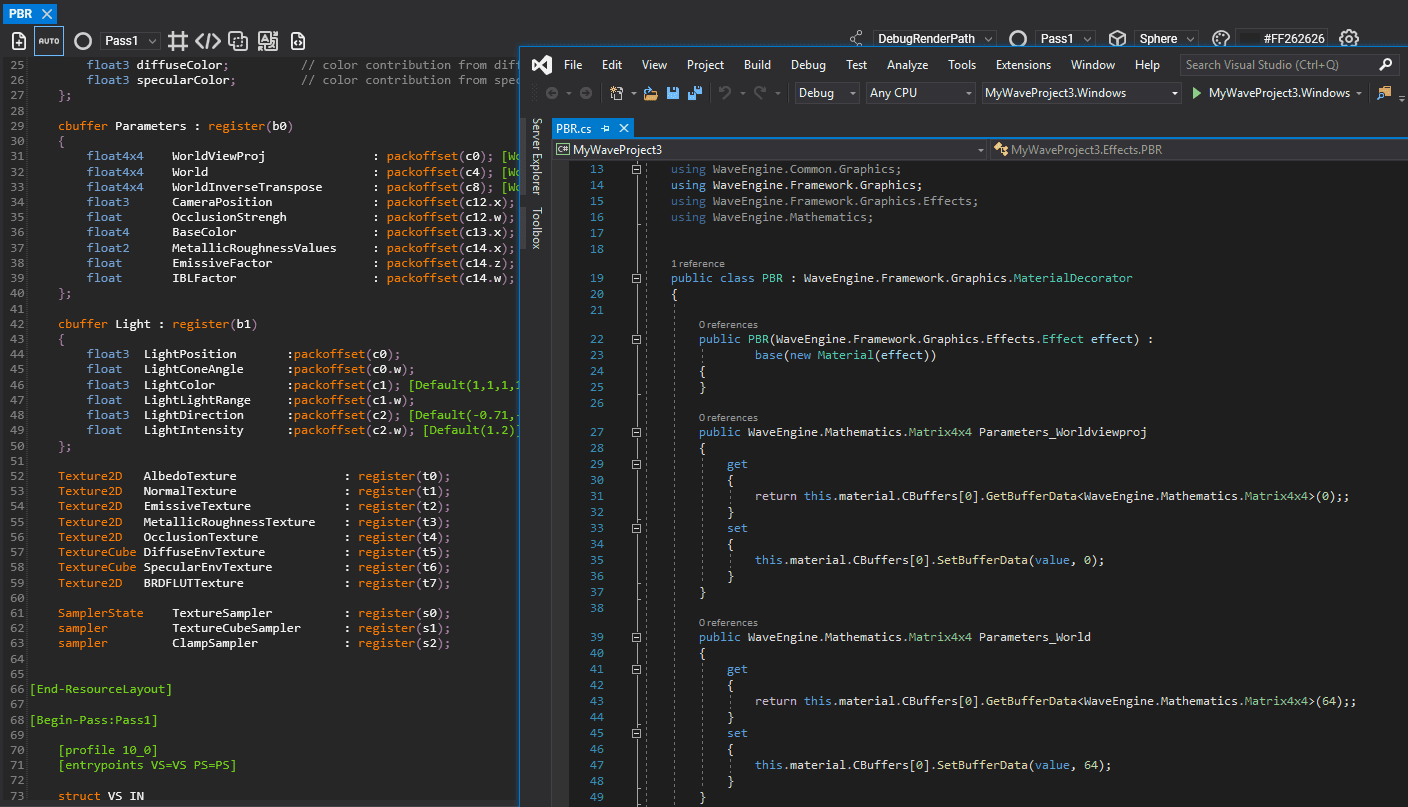This screenshot has width=1408, height=807.
Task: Click the '1 reference' CodeLens above PBR class
Action: pyautogui.click(x=697, y=264)
